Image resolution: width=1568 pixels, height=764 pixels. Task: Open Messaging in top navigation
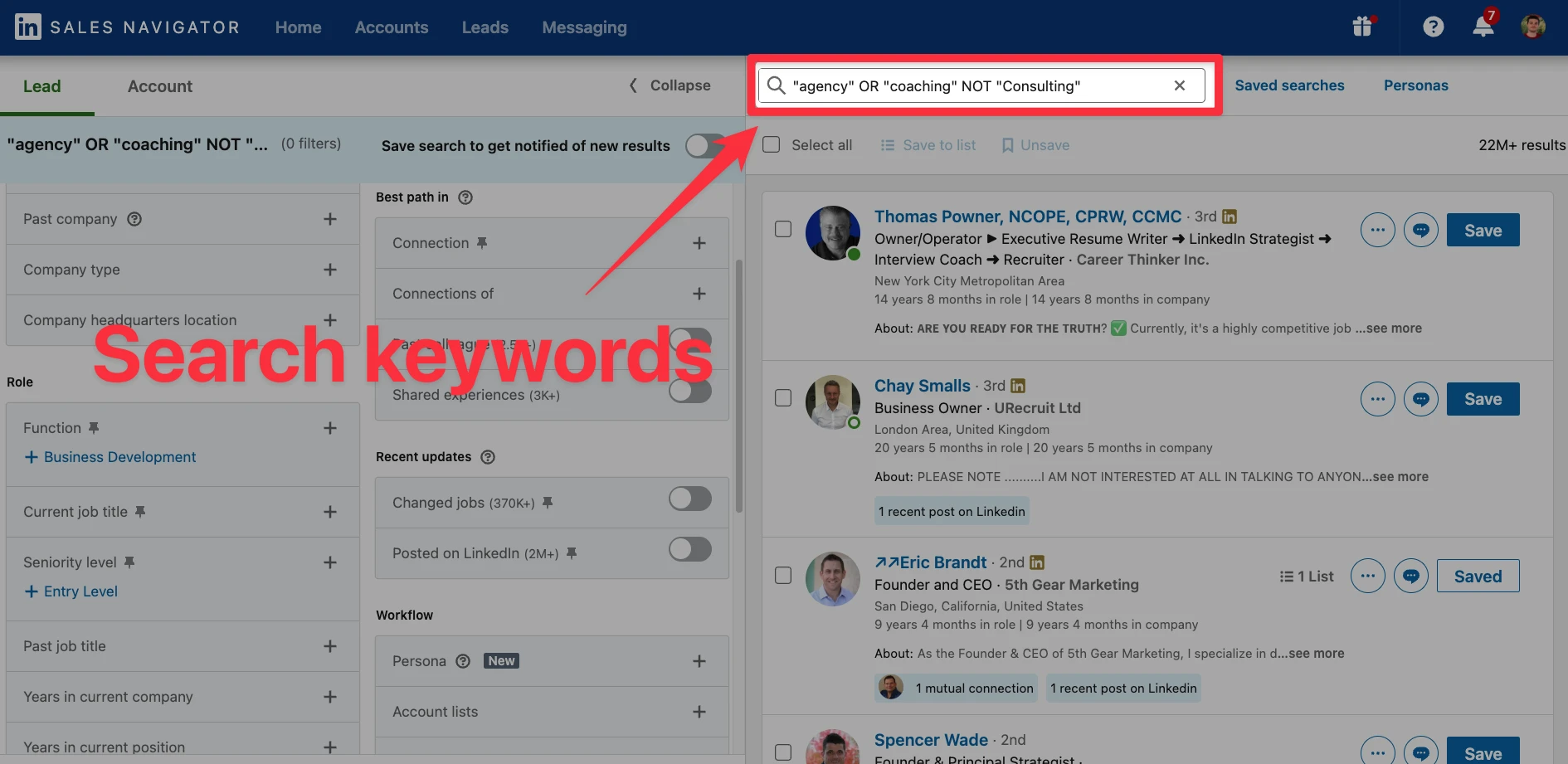(584, 27)
